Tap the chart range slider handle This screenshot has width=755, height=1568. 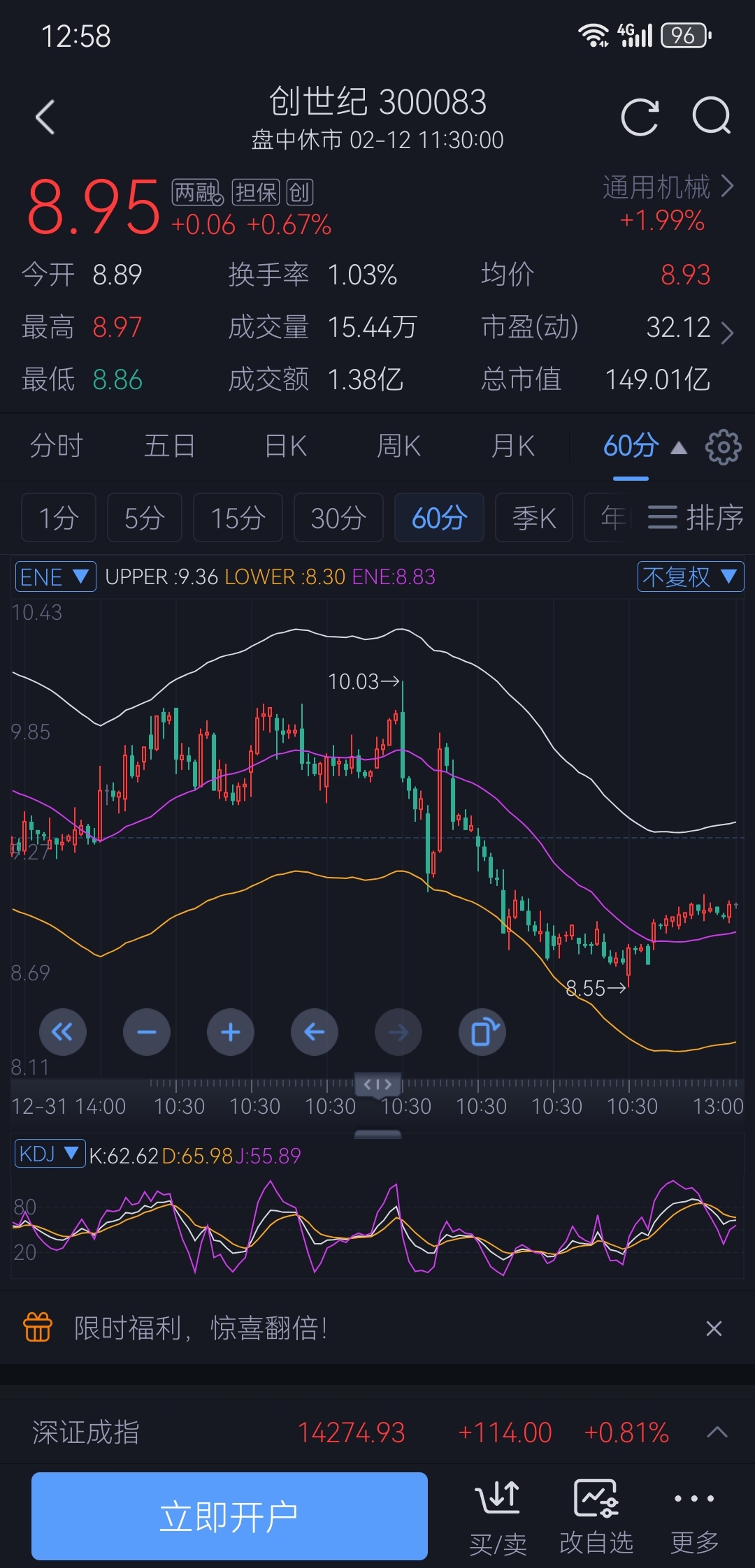[377, 1084]
